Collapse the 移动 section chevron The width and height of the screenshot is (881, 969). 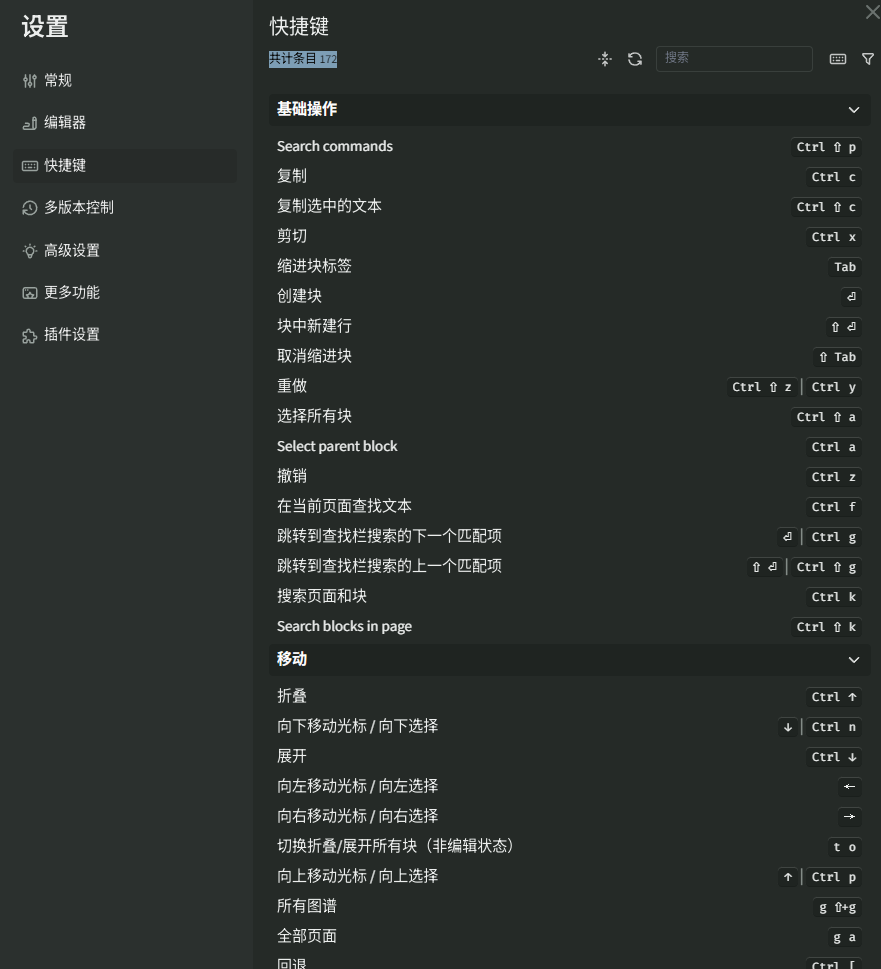[x=854, y=659]
